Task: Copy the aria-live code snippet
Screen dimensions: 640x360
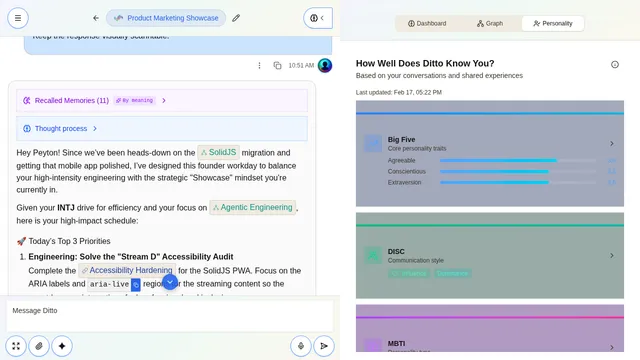Action: click(136, 284)
